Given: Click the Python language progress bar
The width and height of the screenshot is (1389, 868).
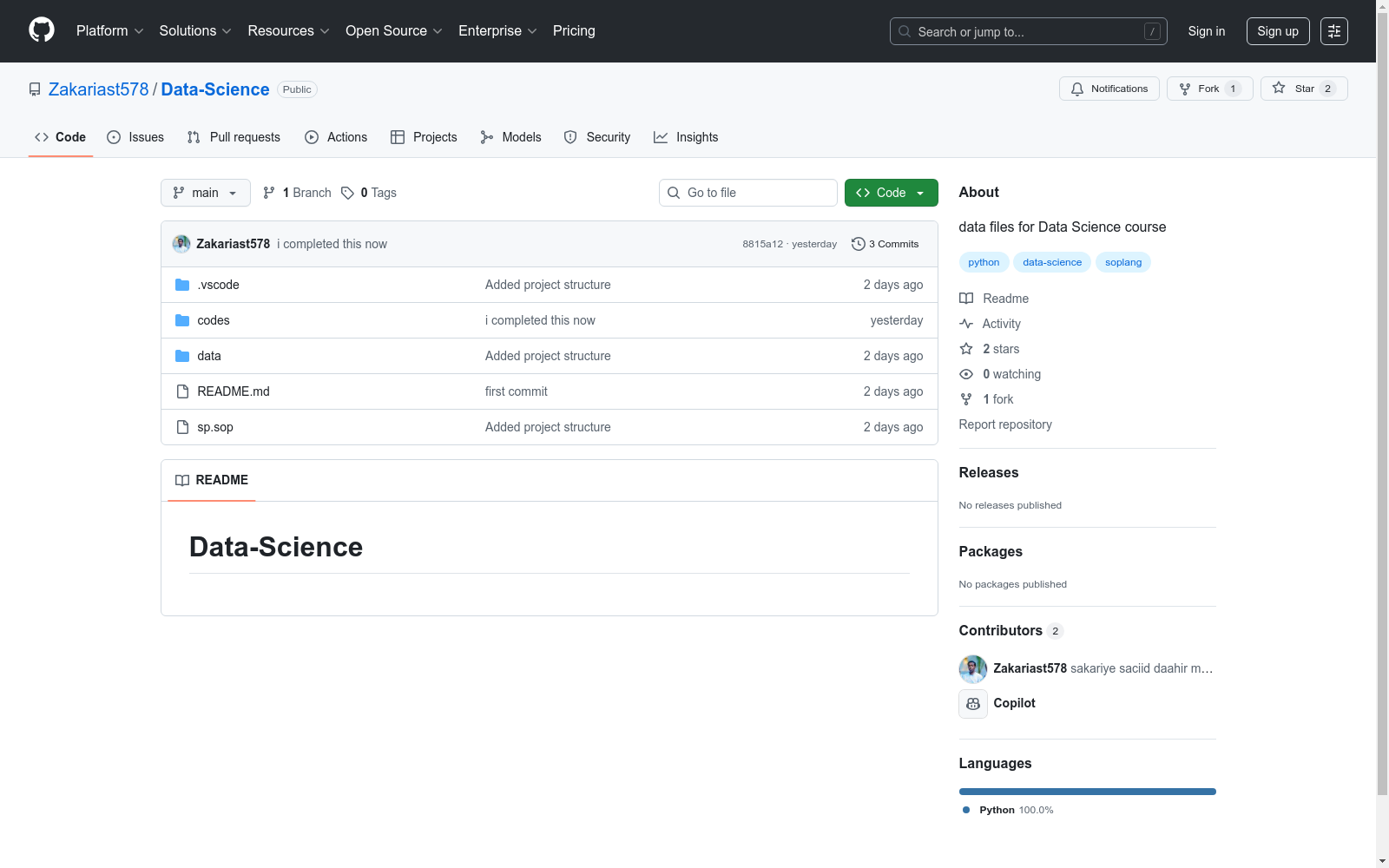Looking at the screenshot, I should 1088,792.
